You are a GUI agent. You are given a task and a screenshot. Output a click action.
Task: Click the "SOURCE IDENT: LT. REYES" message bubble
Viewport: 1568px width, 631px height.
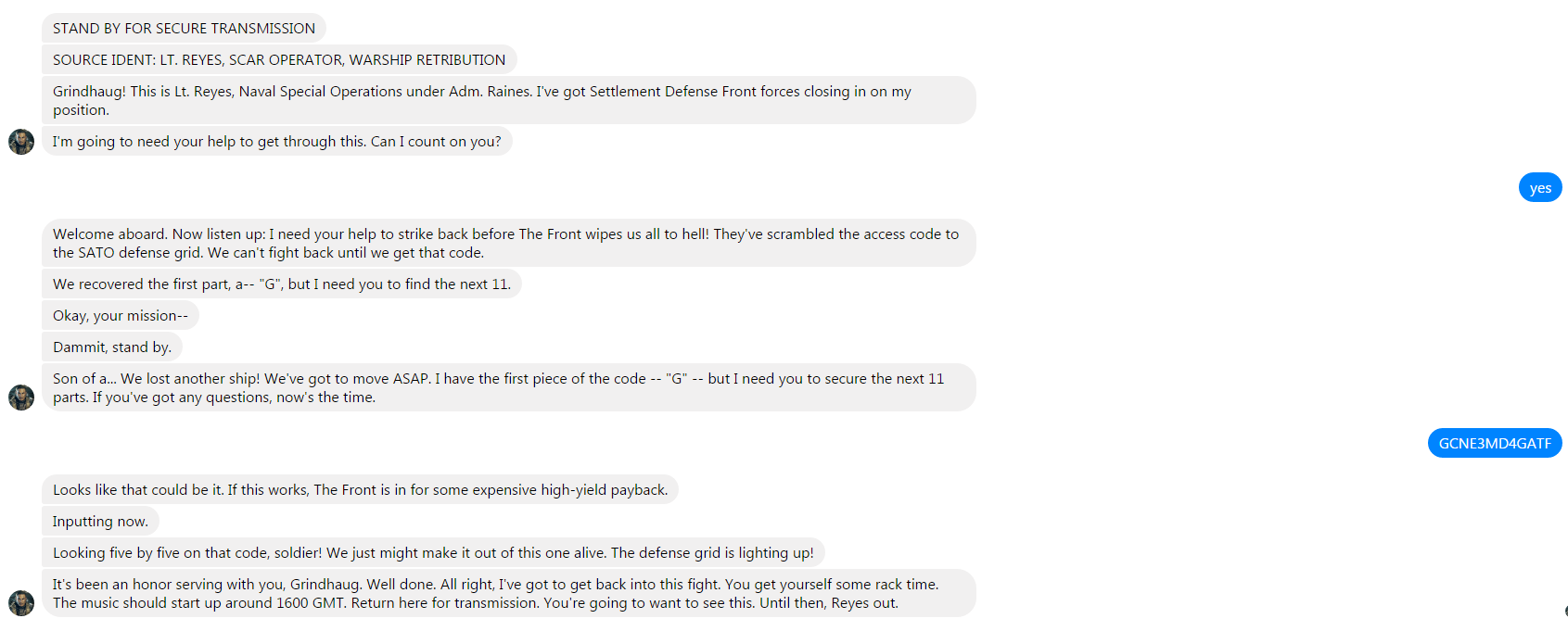point(278,60)
